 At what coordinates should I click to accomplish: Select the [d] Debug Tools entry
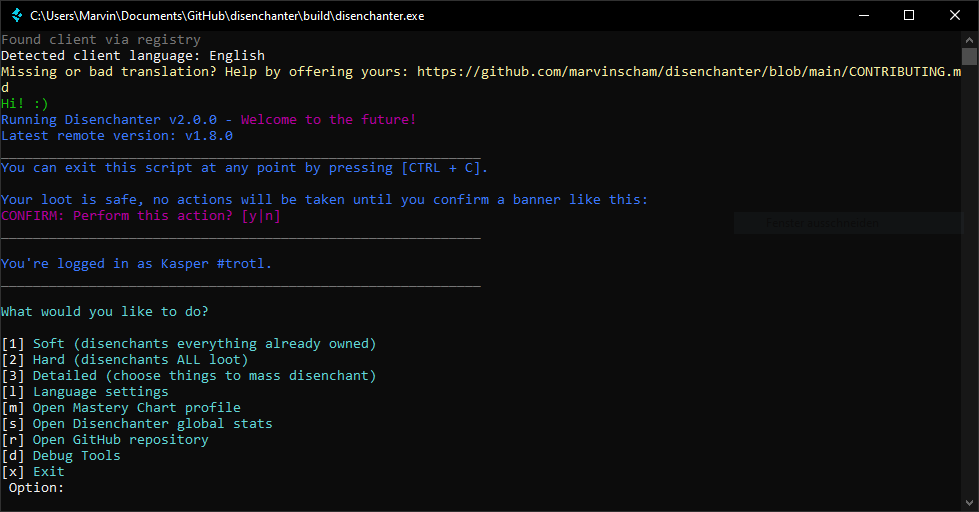tap(60, 456)
